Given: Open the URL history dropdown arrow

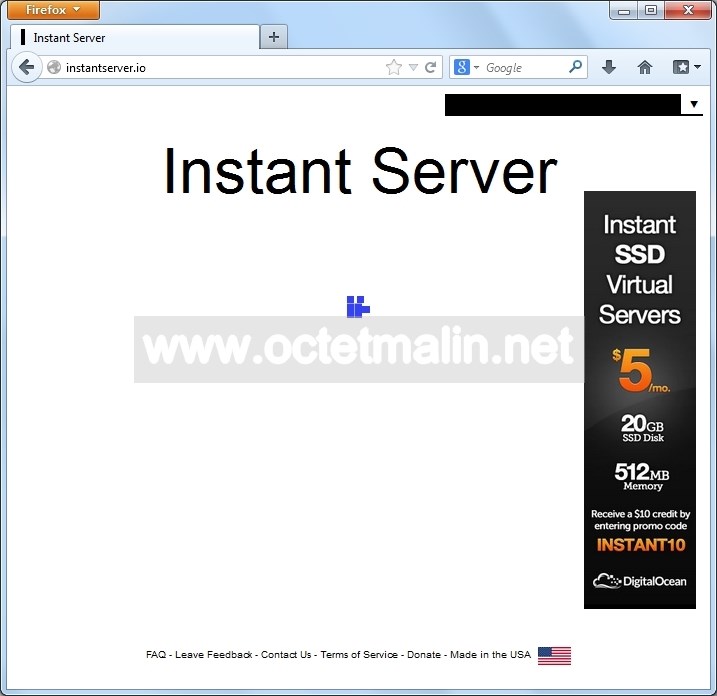Looking at the screenshot, I should [x=413, y=67].
